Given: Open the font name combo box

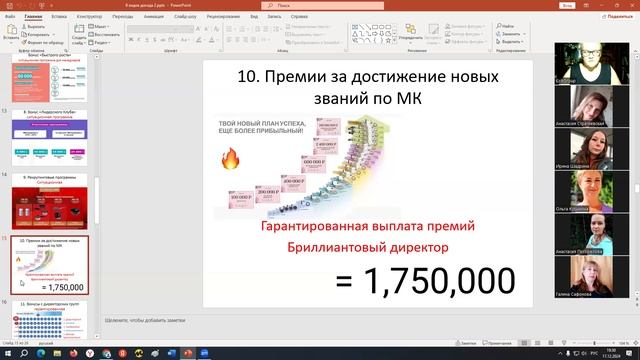Looking at the screenshot, I should coord(160,29).
